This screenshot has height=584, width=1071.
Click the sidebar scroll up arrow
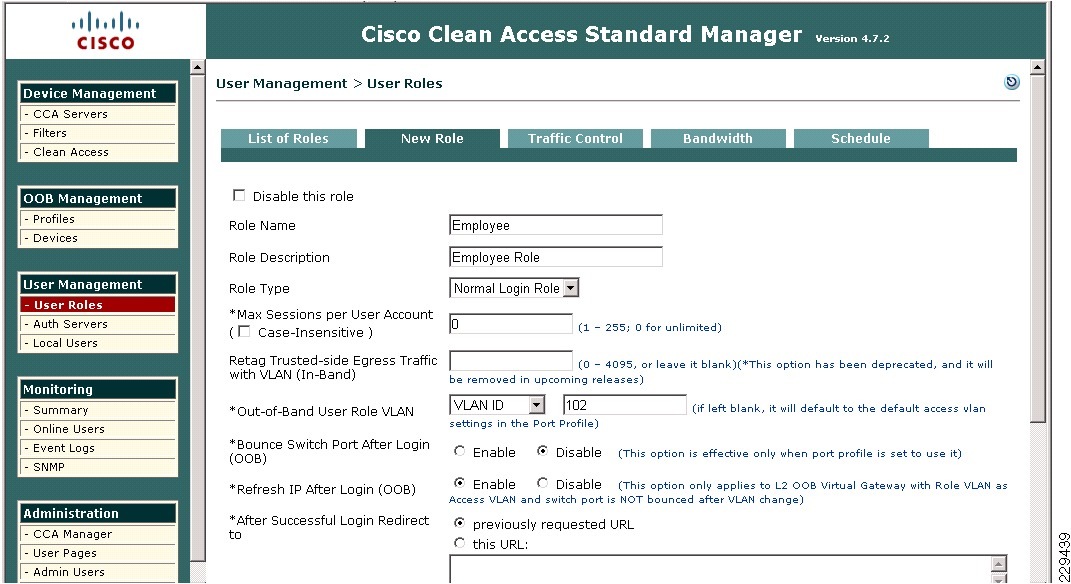tap(197, 68)
